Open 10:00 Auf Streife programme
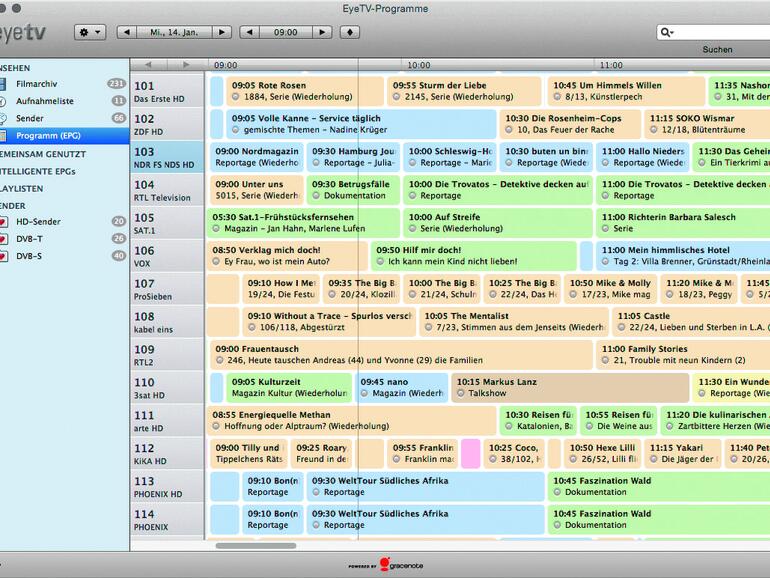Screen dimensions: 770x578 point(498,223)
